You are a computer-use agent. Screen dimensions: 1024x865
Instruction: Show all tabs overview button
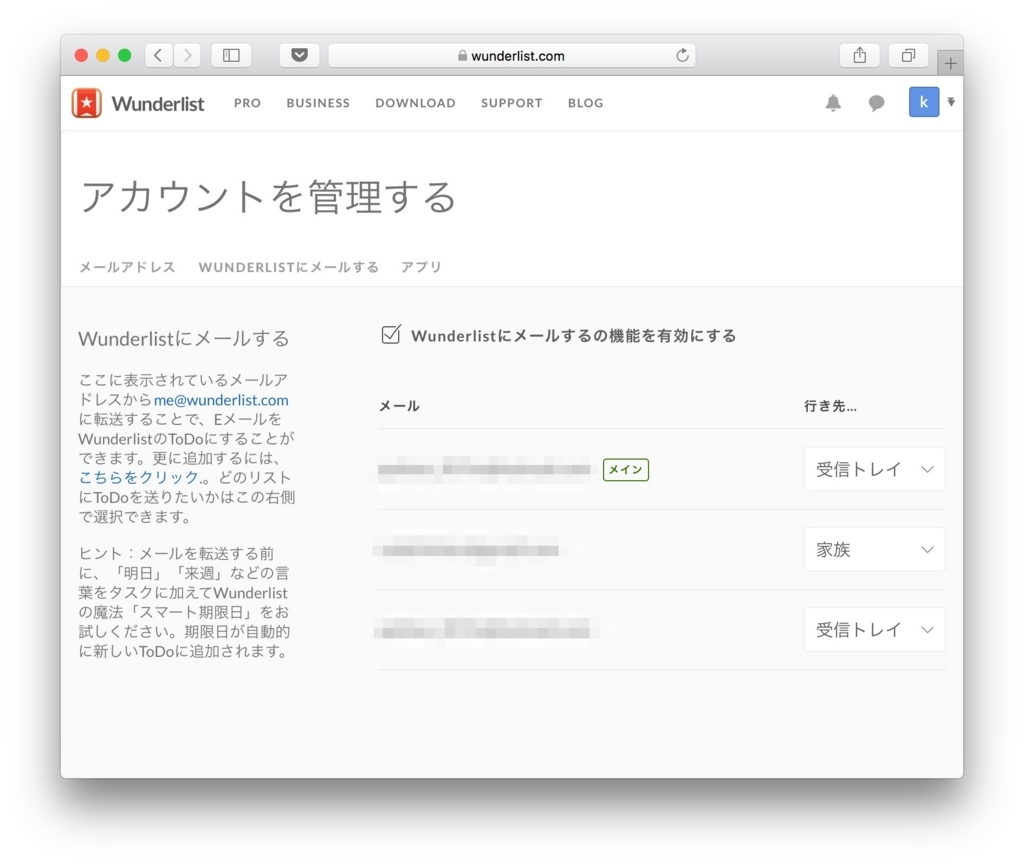pos(908,55)
